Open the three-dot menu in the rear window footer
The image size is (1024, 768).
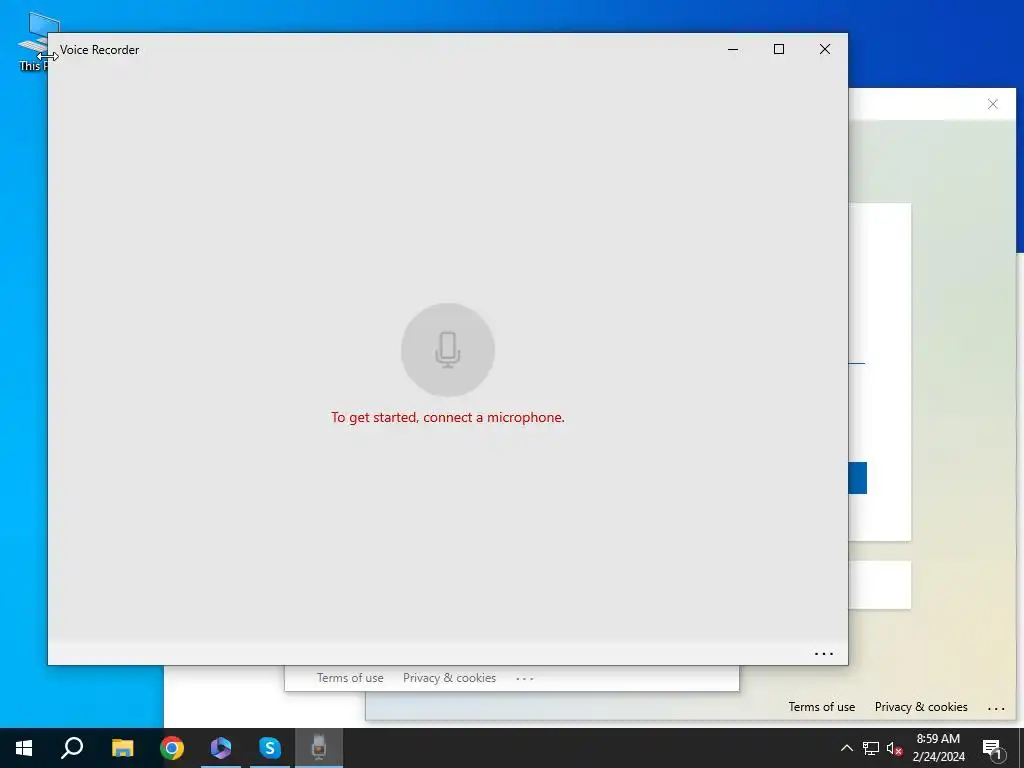coord(997,708)
